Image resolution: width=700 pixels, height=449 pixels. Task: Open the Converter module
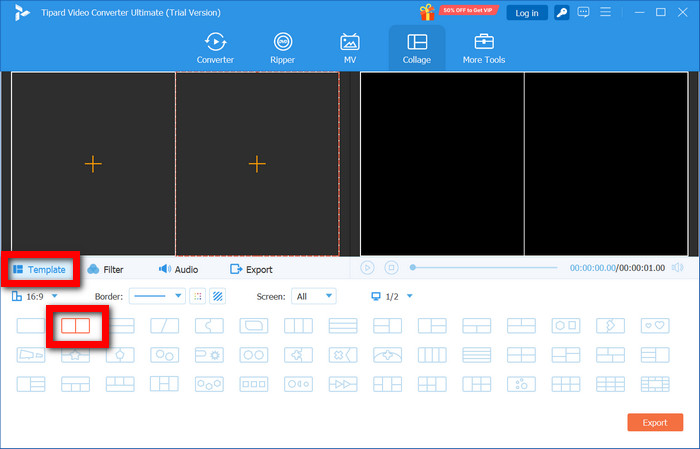215,48
